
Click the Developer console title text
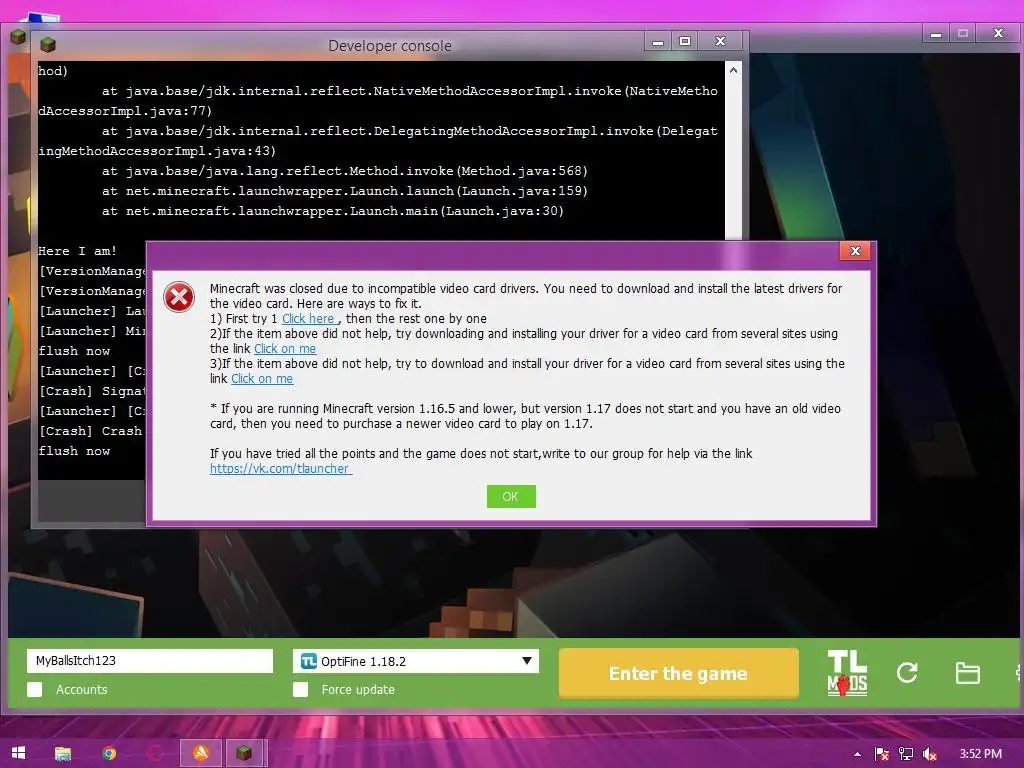click(390, 46)
